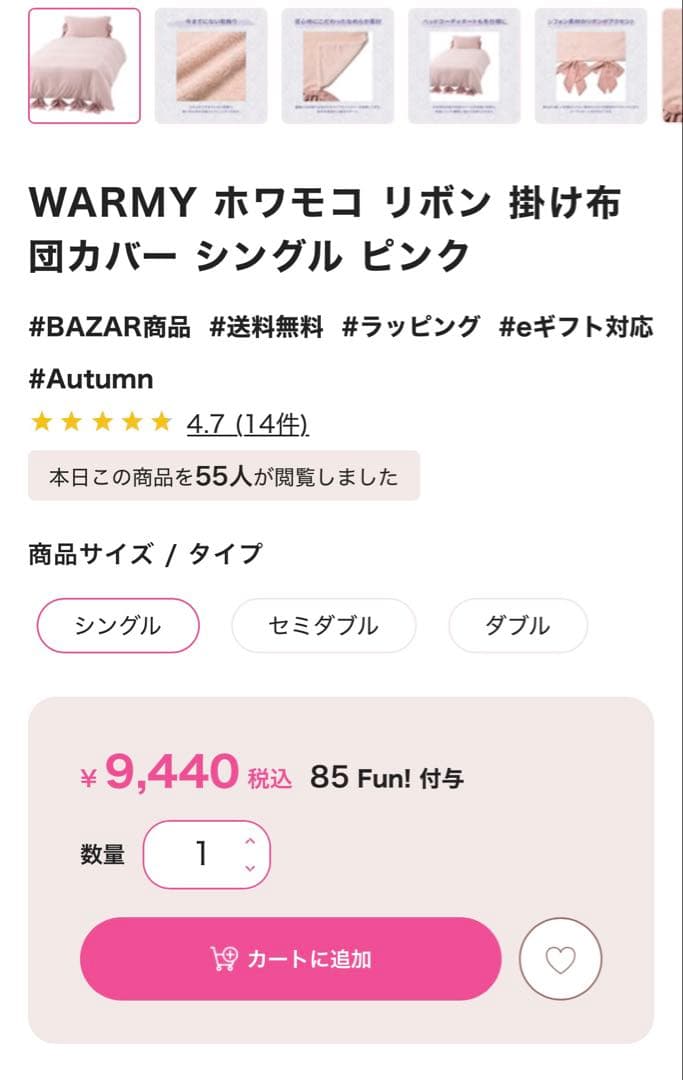Open the 4.7 (14件) reviews link
The image size is (683, 1080).
[247, 424]
